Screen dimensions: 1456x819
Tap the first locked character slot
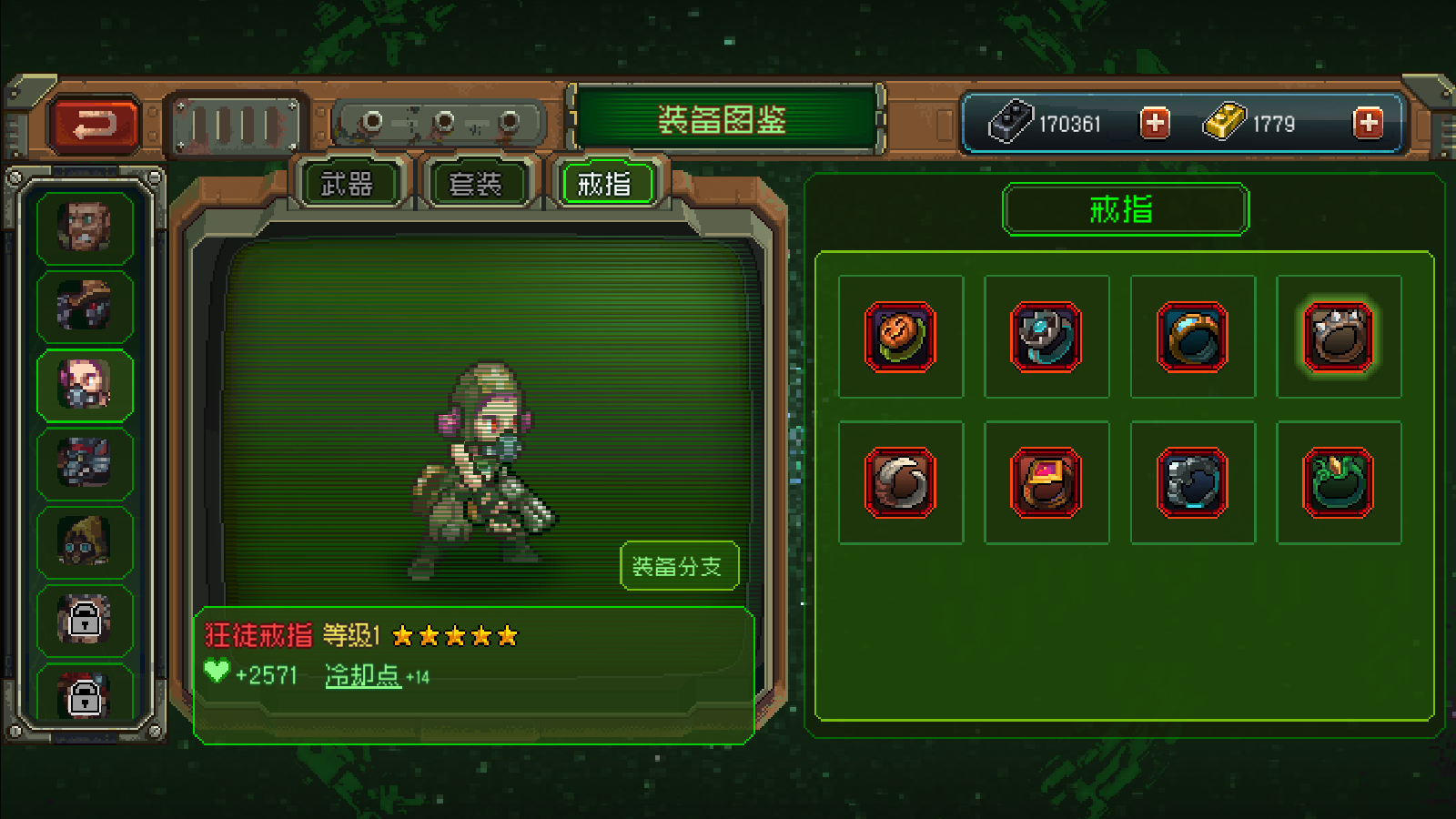coord(85,620)
